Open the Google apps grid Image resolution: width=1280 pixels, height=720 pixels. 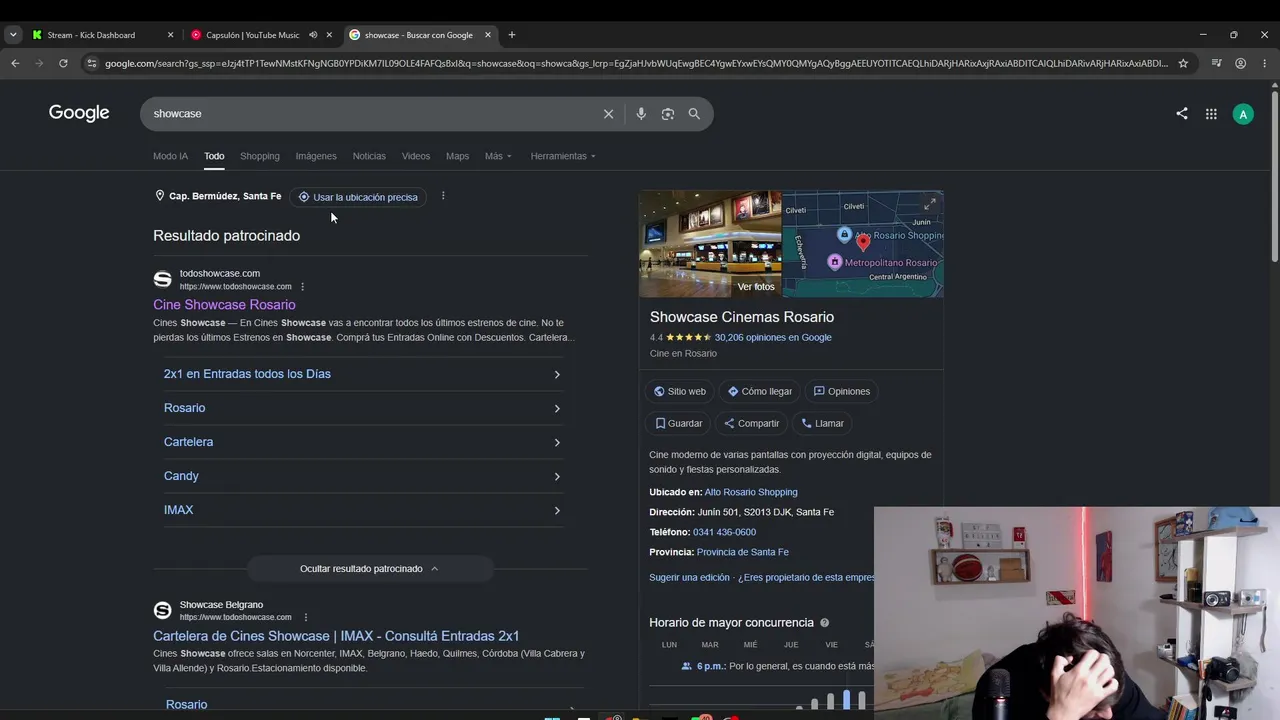point(1211,114)
